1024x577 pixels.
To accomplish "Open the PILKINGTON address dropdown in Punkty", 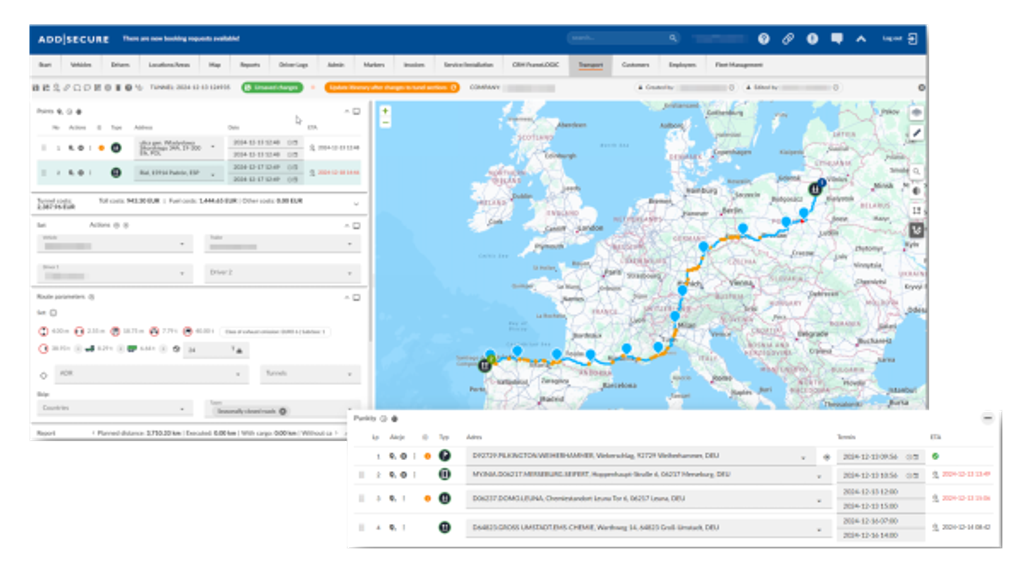I will pos(803,458).
